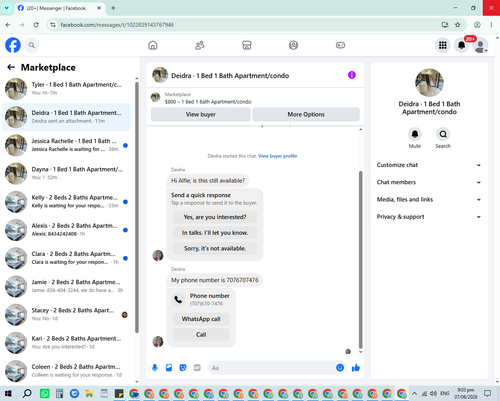
Task: Open the taskbar volume control
Action: [433, 394]
